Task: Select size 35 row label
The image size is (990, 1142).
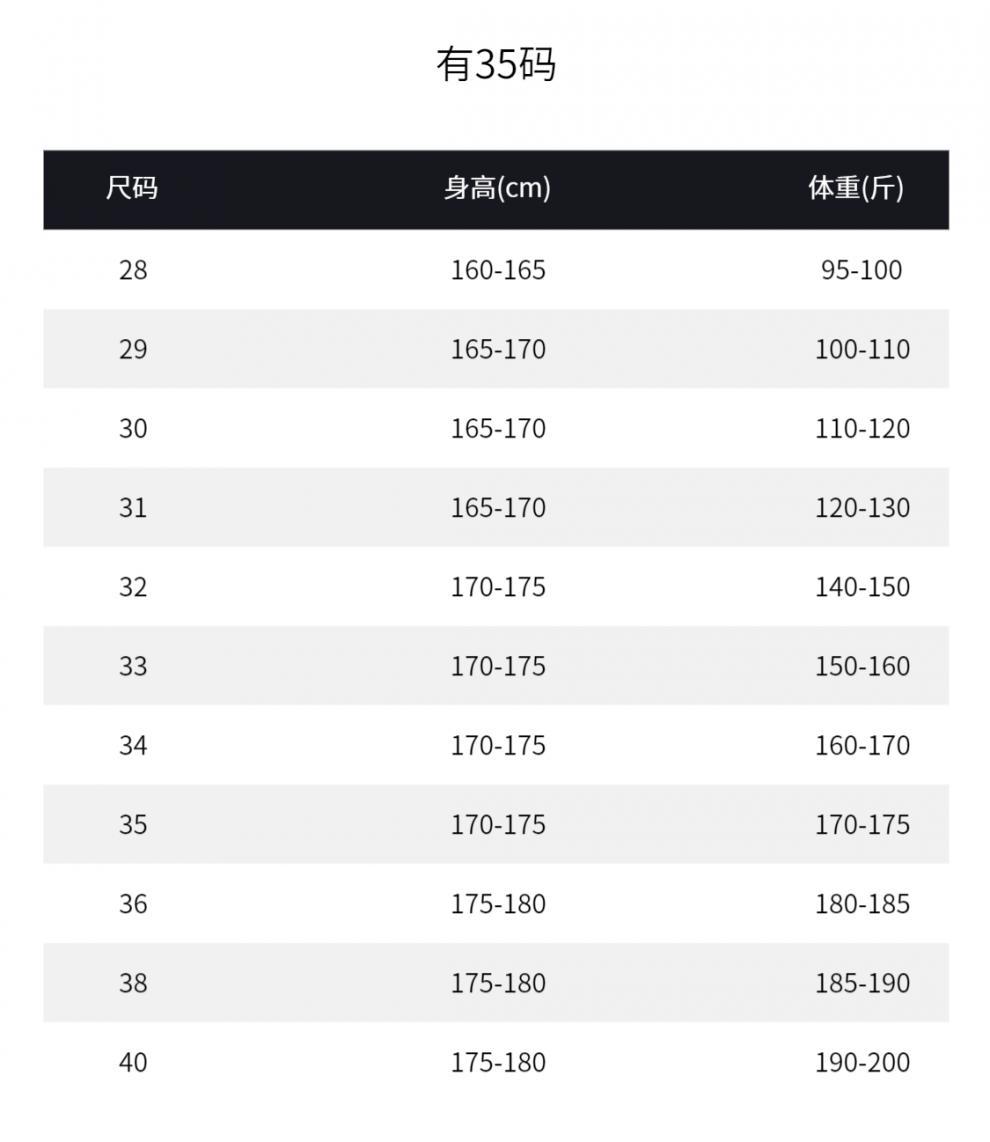Action: [x=133, y=825]
